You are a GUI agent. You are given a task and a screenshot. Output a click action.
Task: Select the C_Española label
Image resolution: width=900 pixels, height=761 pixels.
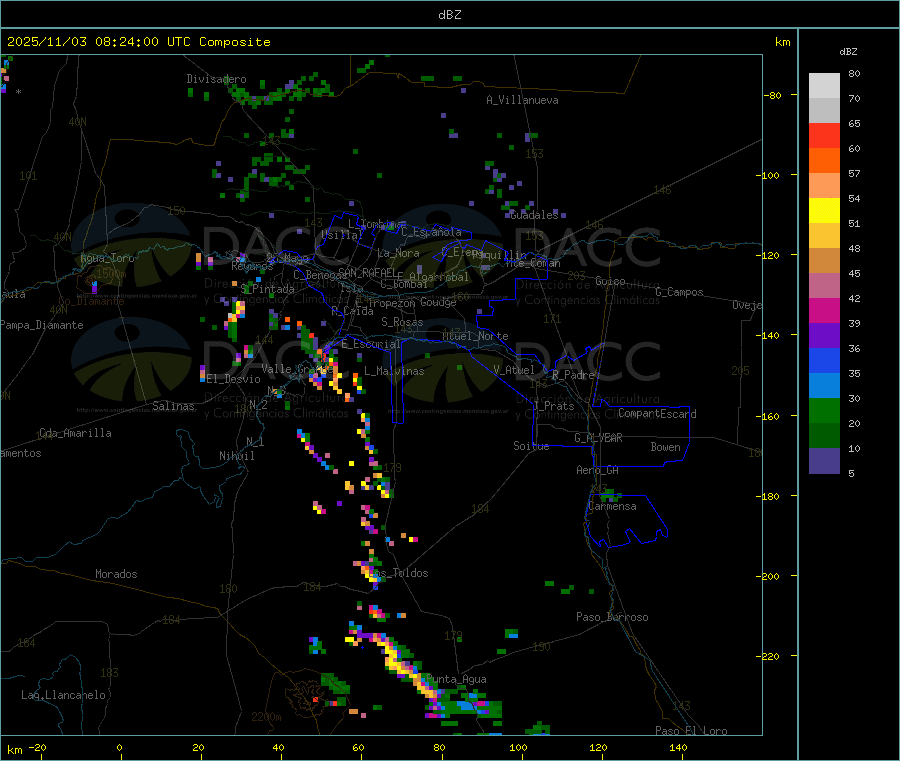(432, 232)
